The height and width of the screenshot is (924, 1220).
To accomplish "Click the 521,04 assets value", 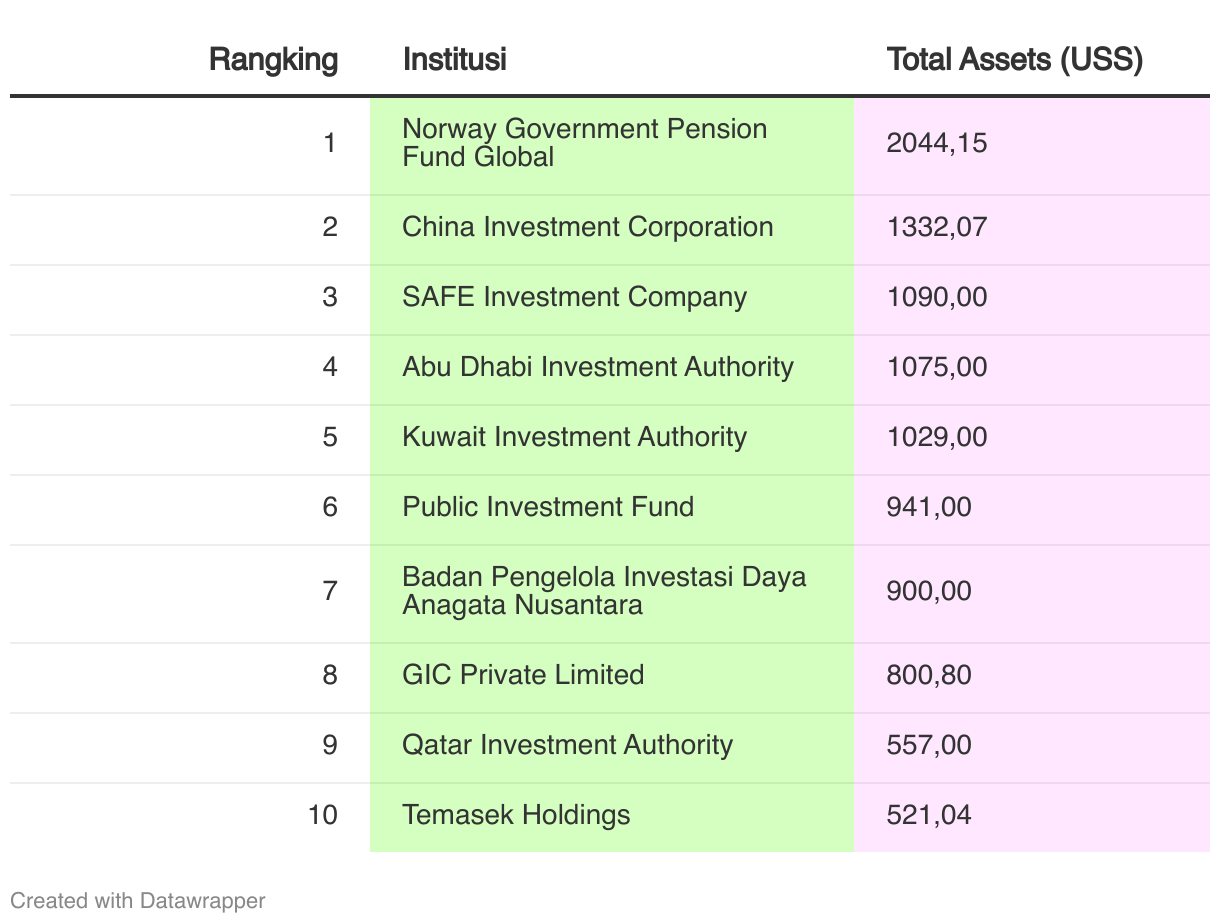I will point(928,815).
